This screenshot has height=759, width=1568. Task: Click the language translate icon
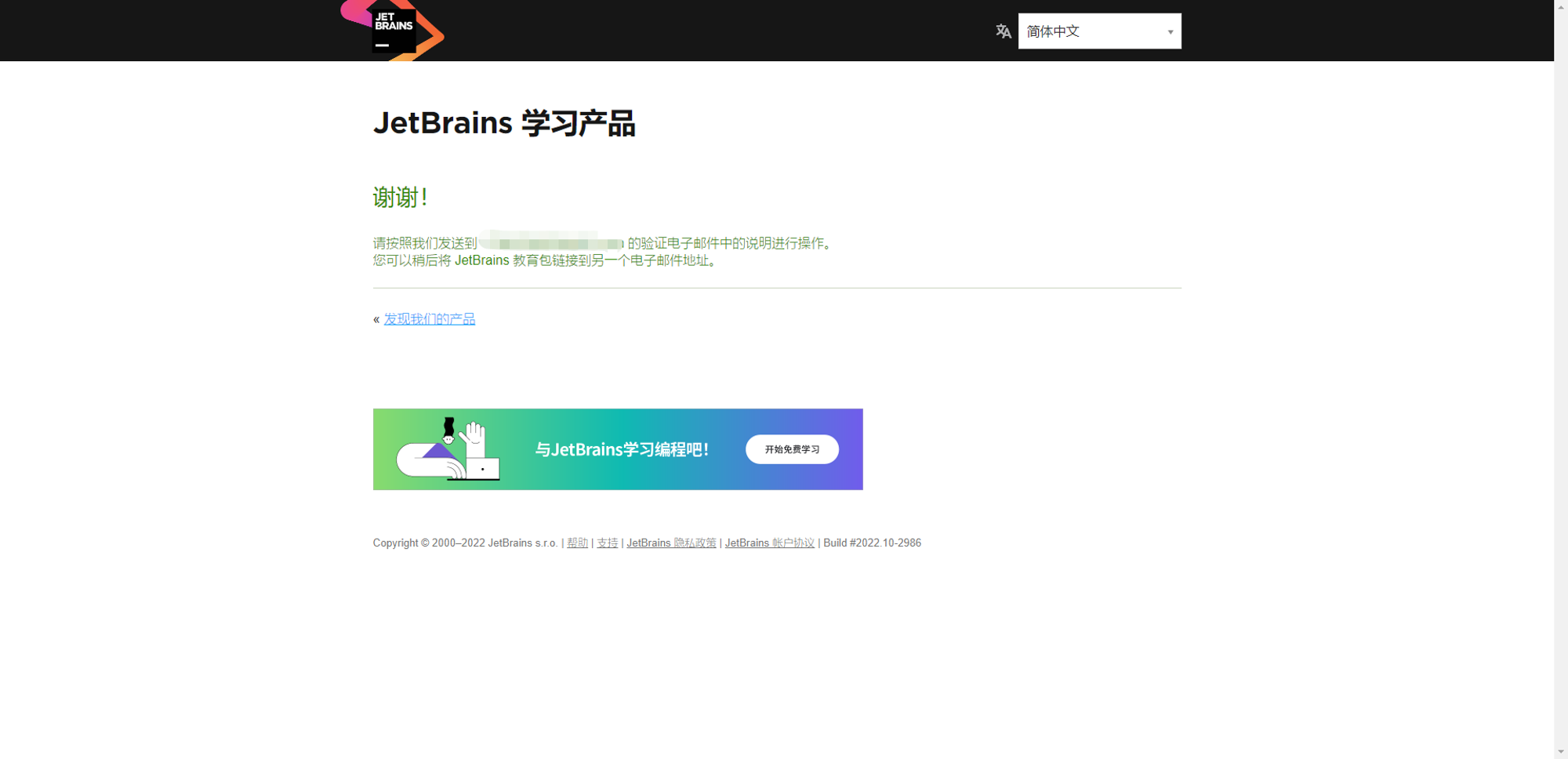click(1004, 31)
